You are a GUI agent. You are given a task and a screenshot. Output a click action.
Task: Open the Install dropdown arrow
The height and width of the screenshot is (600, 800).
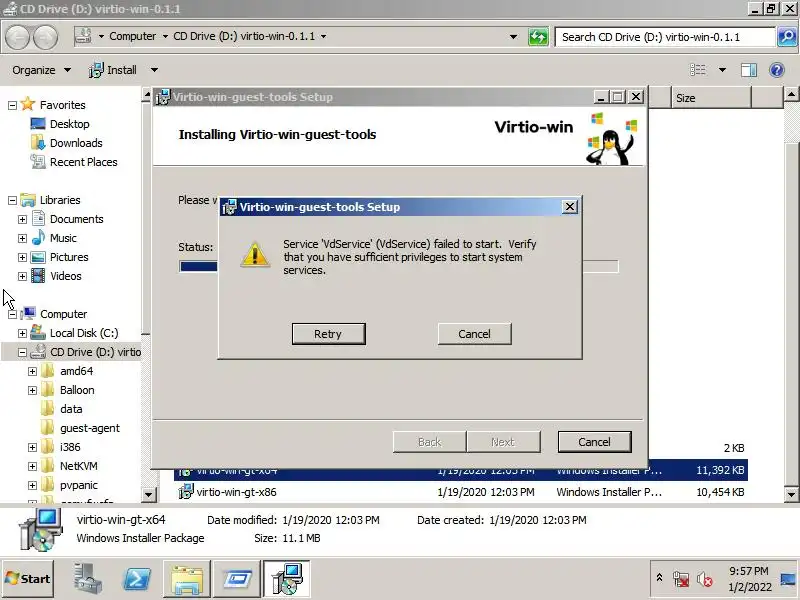[x=154, y=70]
